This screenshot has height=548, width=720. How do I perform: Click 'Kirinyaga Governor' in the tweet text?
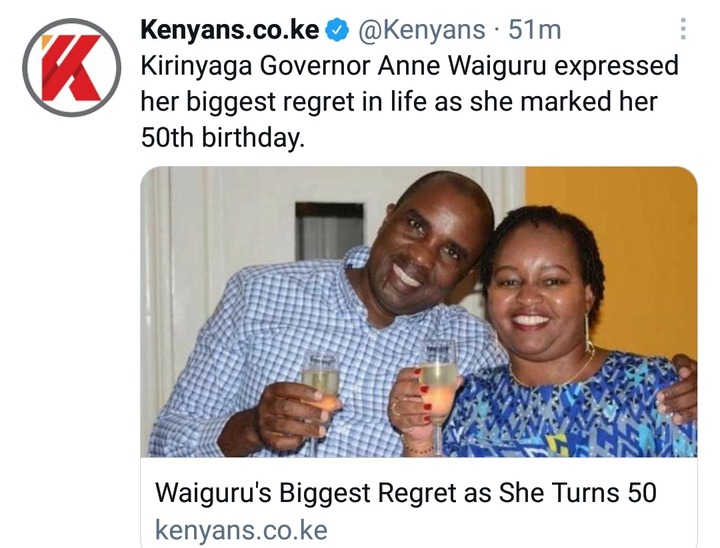coord(255,66)
